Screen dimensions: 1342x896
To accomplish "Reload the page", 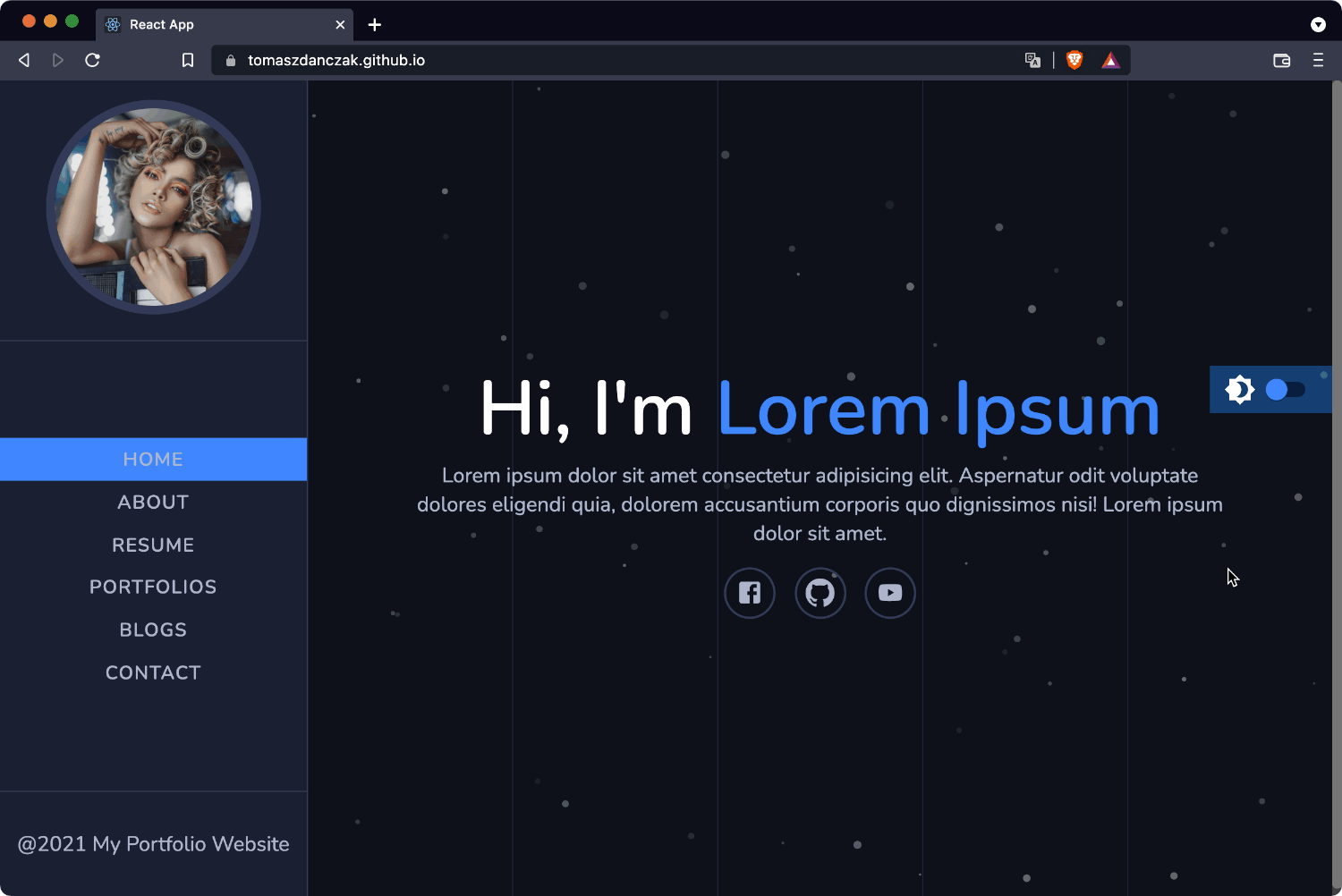I will pyautogui.click(x=92, y=60).
